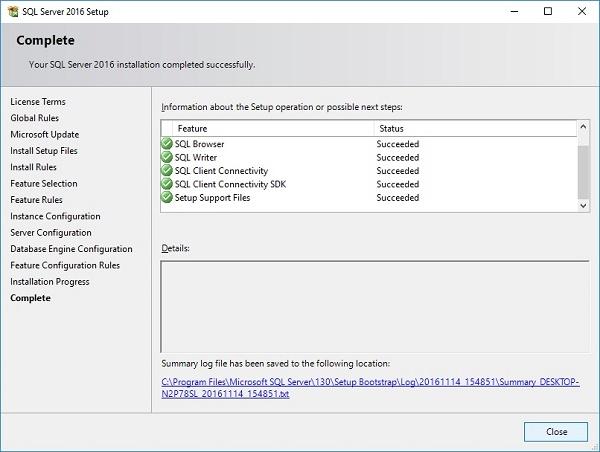
Task: Go to the Instance Configuration step
Action: (55, 216)
